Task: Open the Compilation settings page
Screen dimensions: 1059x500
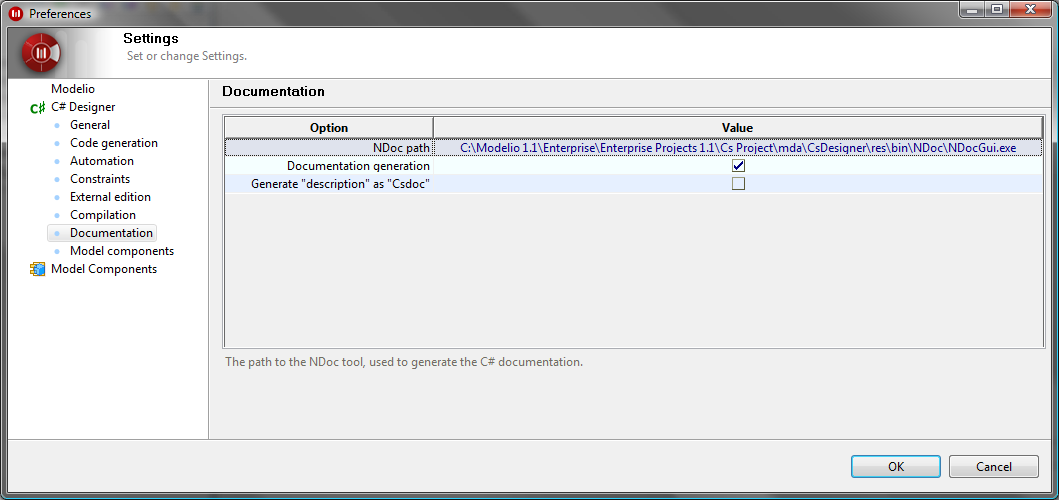Action: pyautogui.click(x=103, y=215)
